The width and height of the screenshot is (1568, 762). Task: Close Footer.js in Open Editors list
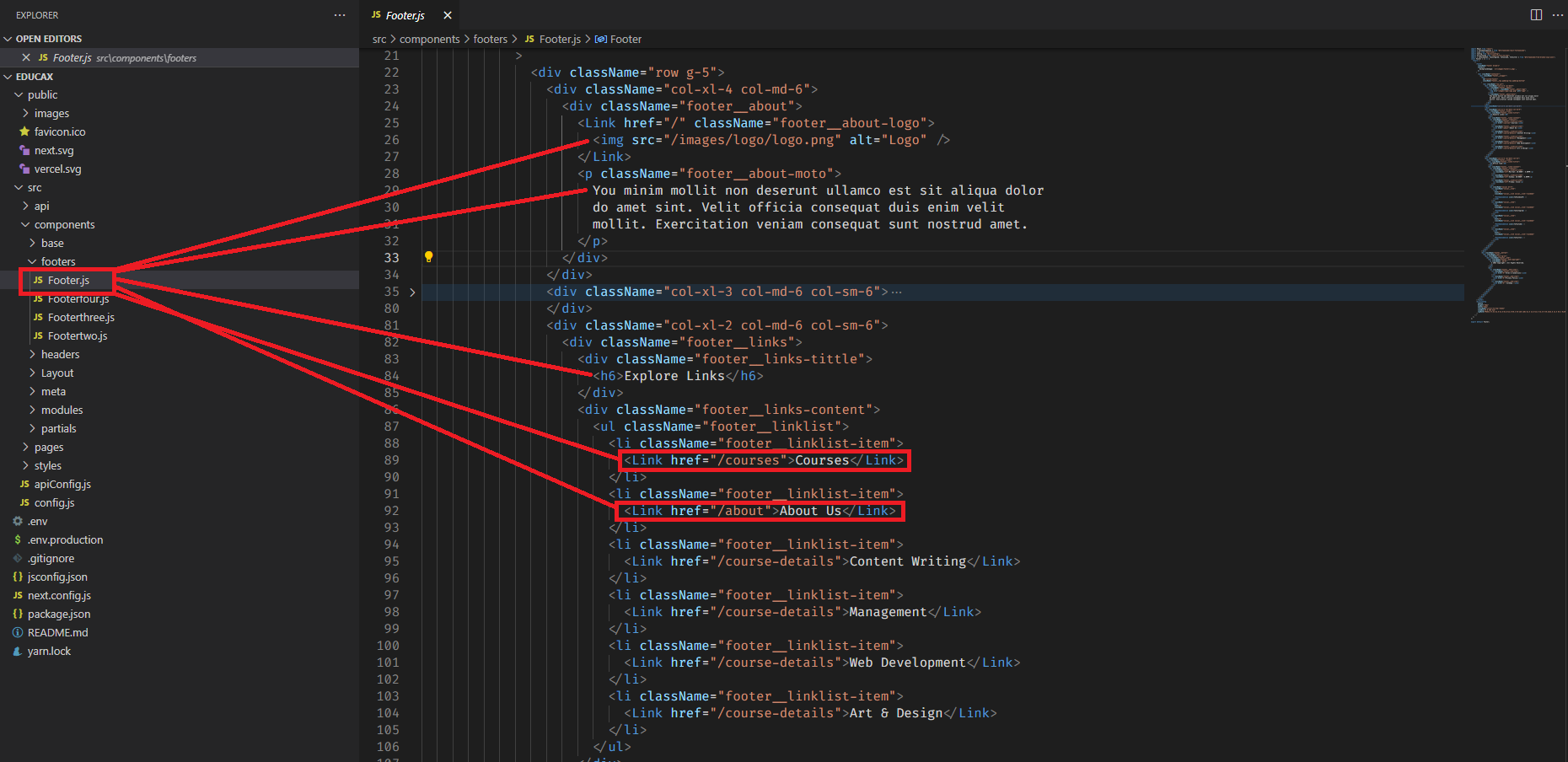[x=26, y=57]
